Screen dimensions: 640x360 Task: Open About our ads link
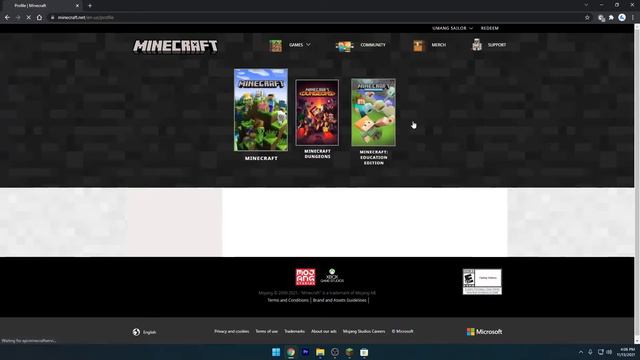324,331
